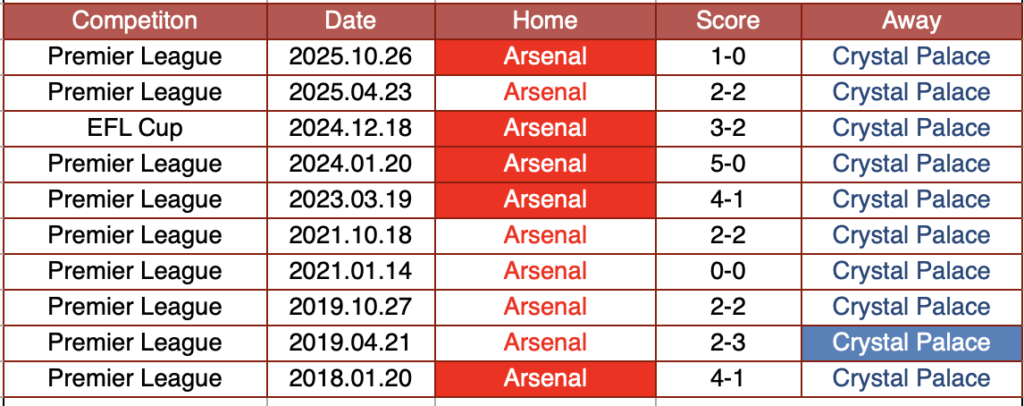This screenshot has width=1024, height=406.
Task: Click the 2018.01.20 date cell
Action: coord(350,379)
